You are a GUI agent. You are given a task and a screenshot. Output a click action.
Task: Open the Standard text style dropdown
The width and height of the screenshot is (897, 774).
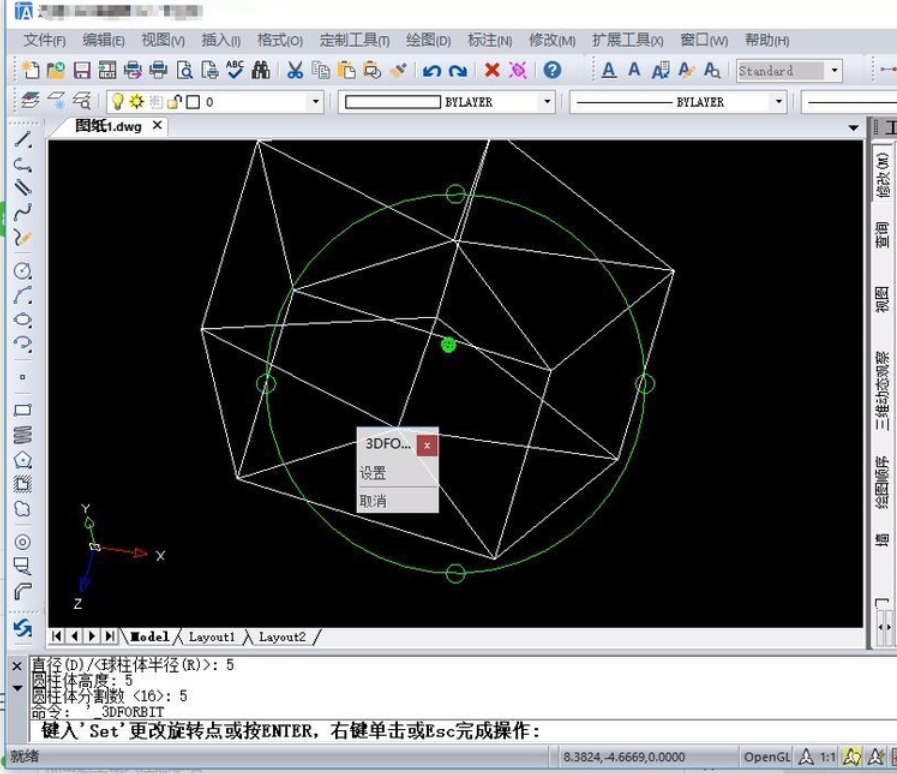coord(835,70)
